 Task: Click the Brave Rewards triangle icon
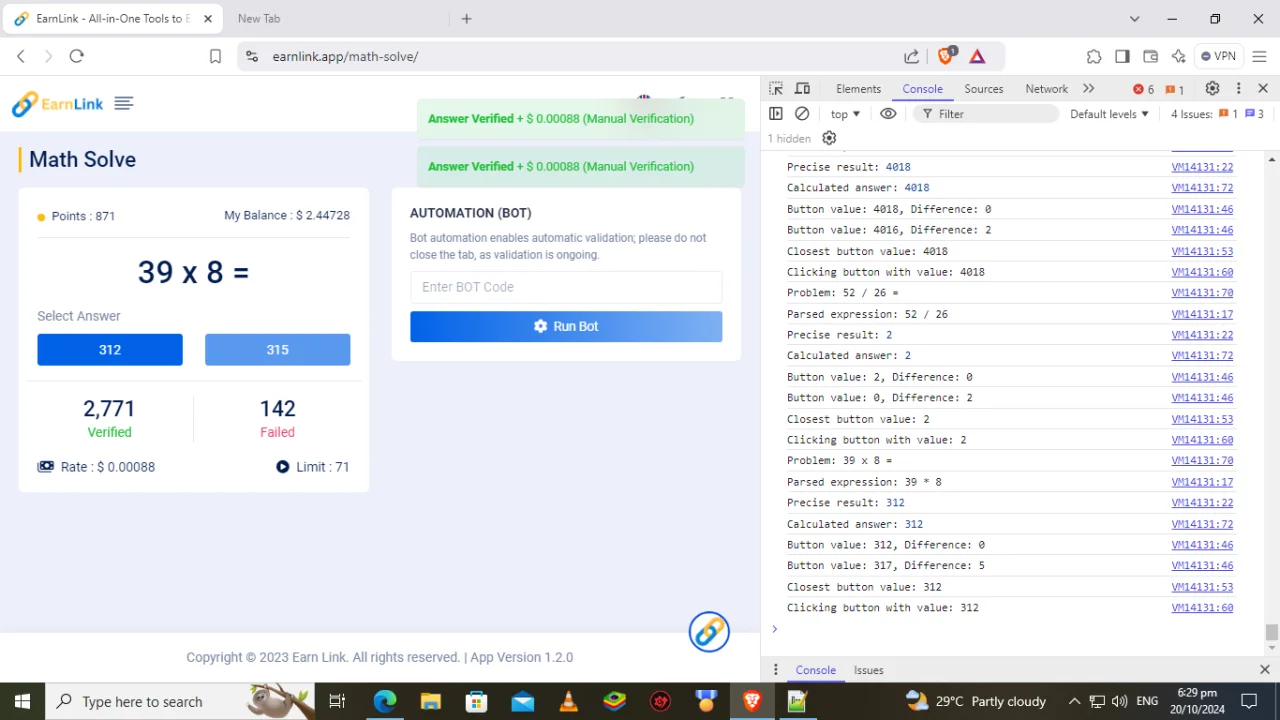(x=977, y=56)
